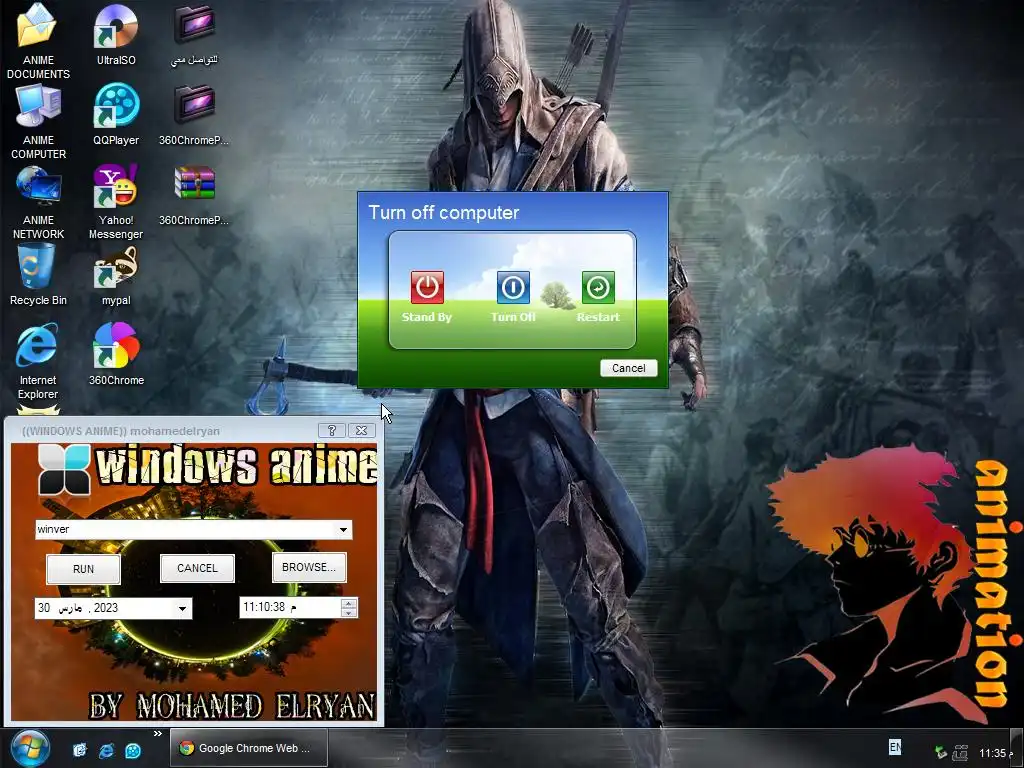Click the help question mark button
The width and height of the screenshot is (1024, 768).
tap(332, 430)
